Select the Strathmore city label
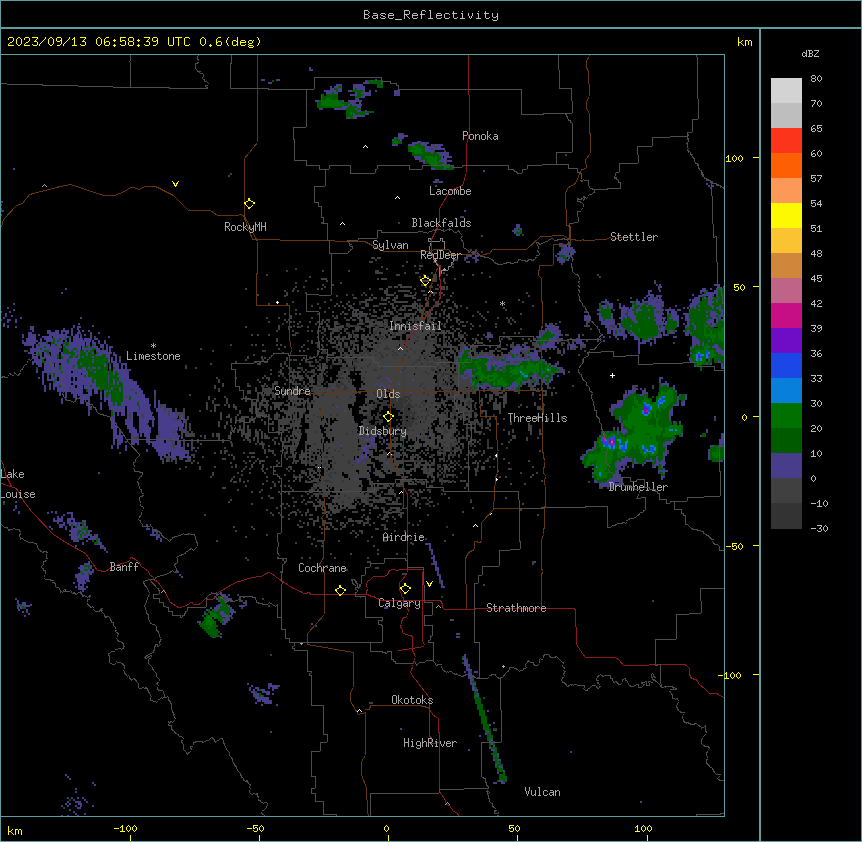This screenshot has width=862, height=842. click(516, 608)
